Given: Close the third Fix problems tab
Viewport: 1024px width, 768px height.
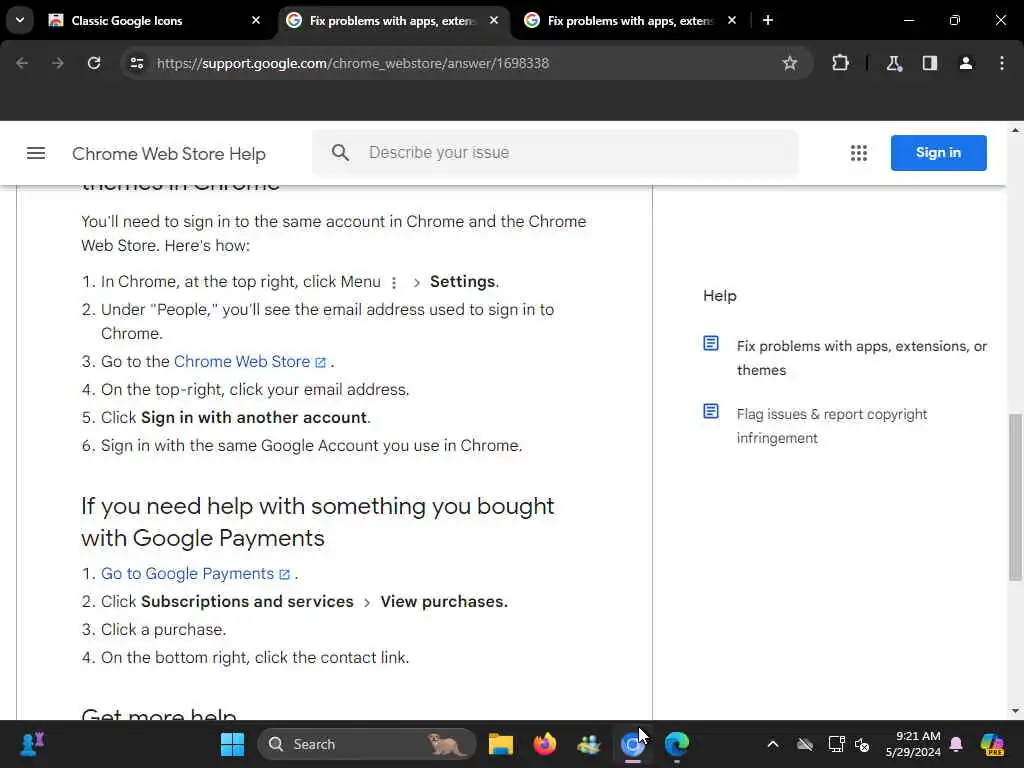Looking at the screenshot, I should click(732, 20).
